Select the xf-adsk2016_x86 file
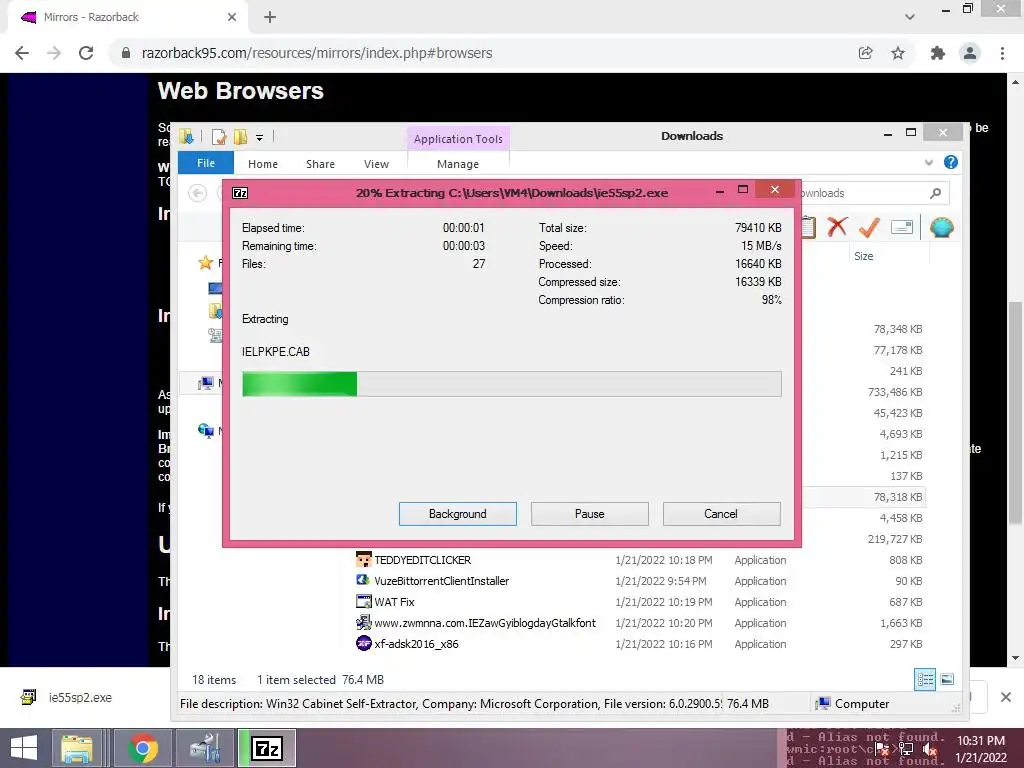The height and width of the screenshot is (768, 1024). coord(416,643)
